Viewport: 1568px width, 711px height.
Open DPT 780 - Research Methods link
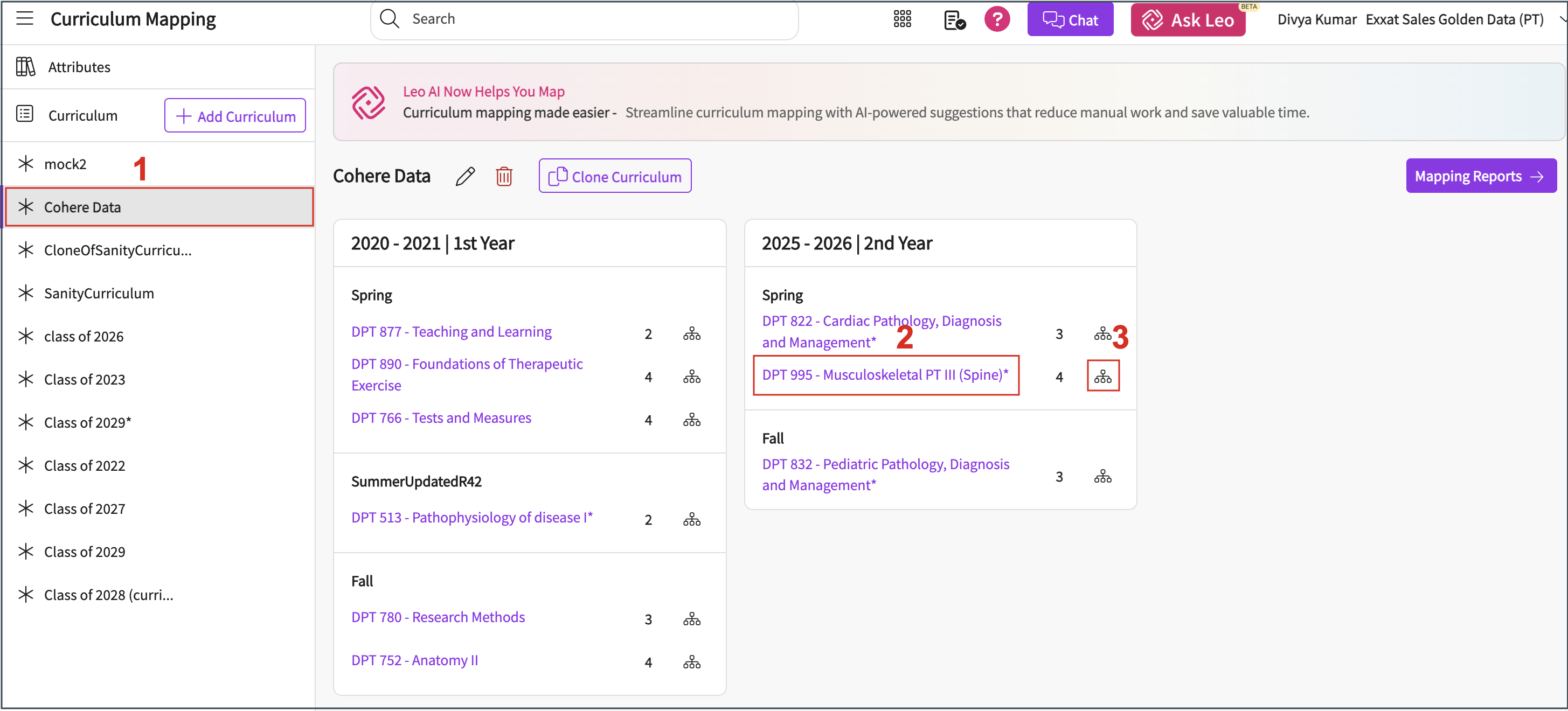[x=438, y=617]
